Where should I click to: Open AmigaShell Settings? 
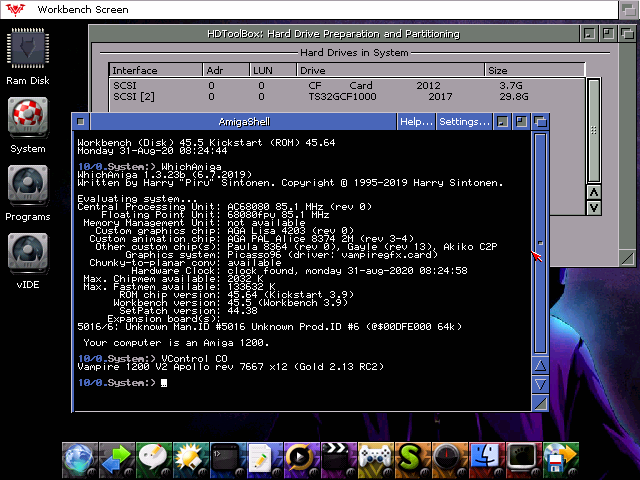click(464, 122)
